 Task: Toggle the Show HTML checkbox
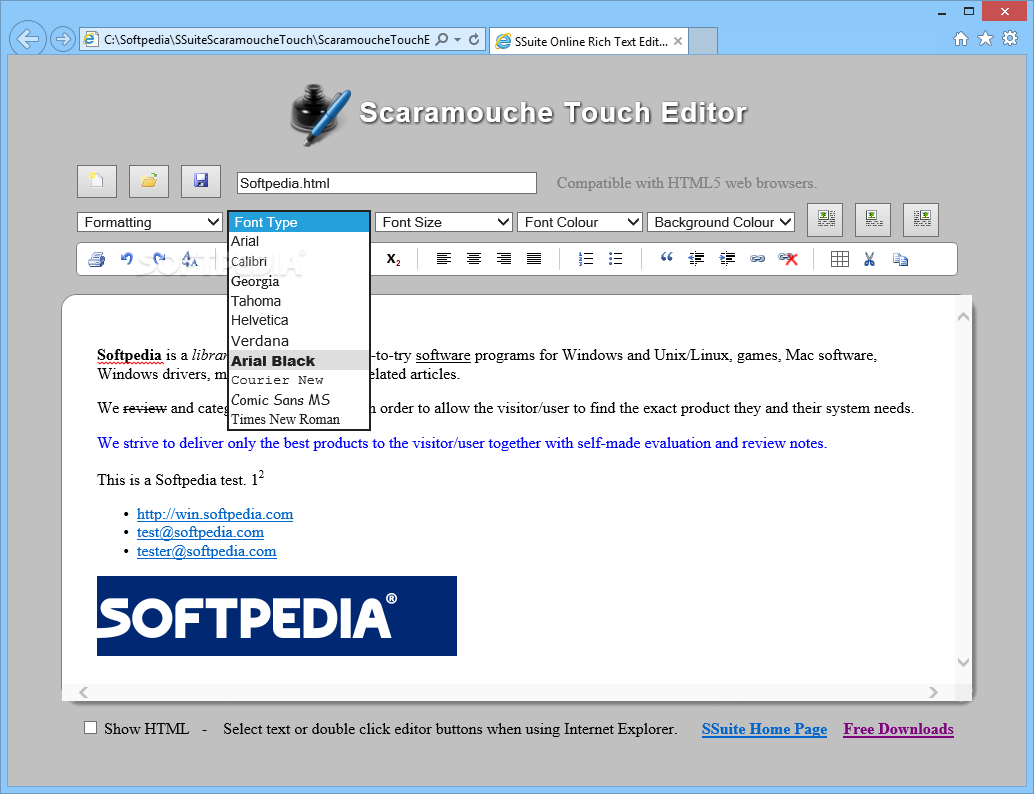tap(90, 727)
